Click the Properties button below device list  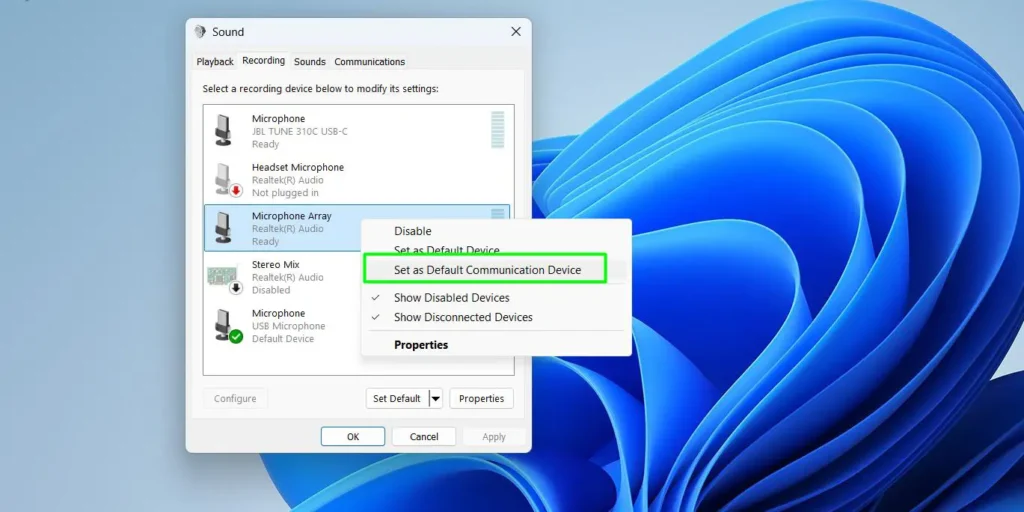pyautogui.click(x=481, y=398)
